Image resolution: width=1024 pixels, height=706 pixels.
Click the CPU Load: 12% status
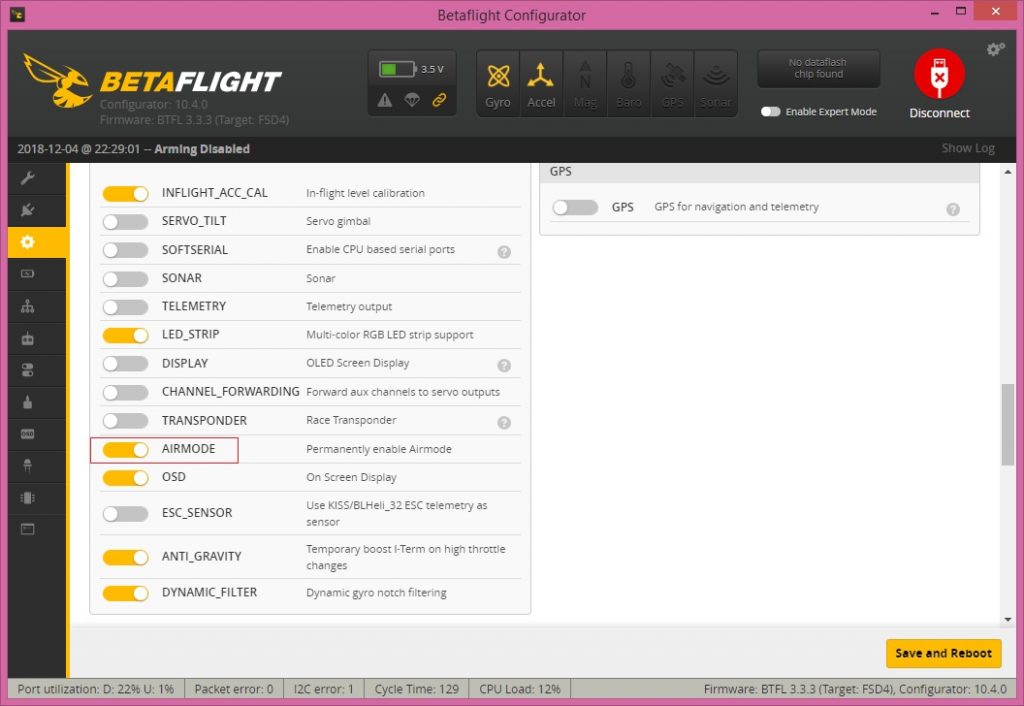(x=520, y=689)
